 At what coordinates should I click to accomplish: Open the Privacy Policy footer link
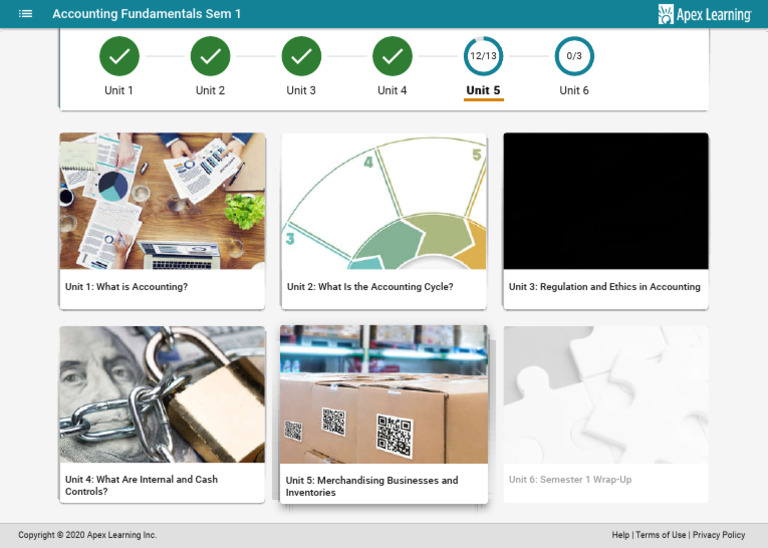pyautogui.click(x=719, y=535)
